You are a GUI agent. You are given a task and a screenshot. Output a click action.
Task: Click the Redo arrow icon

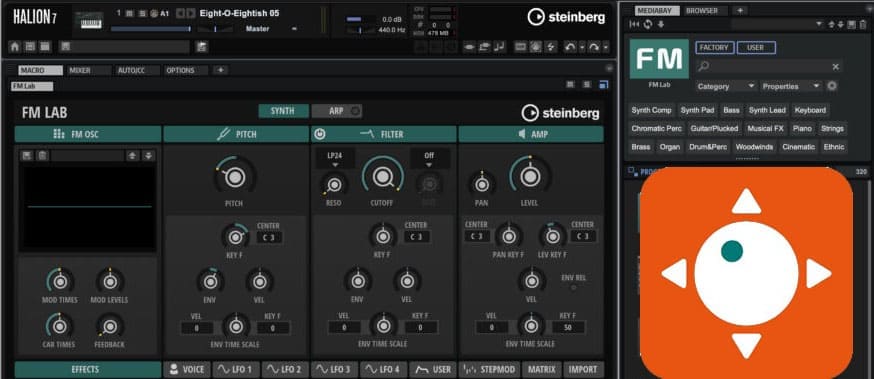[x=594, y=47]
